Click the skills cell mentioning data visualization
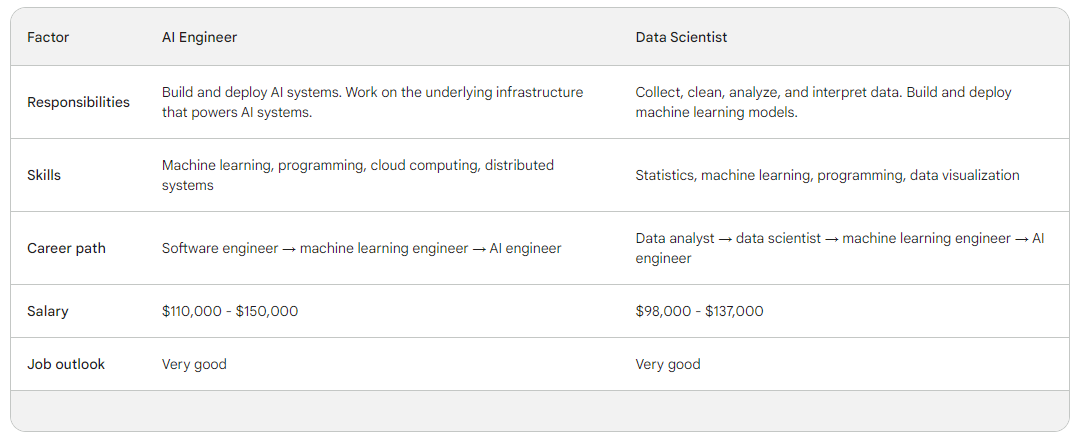This screenshot has height=442, width=1080. click(x=827, y=175)
